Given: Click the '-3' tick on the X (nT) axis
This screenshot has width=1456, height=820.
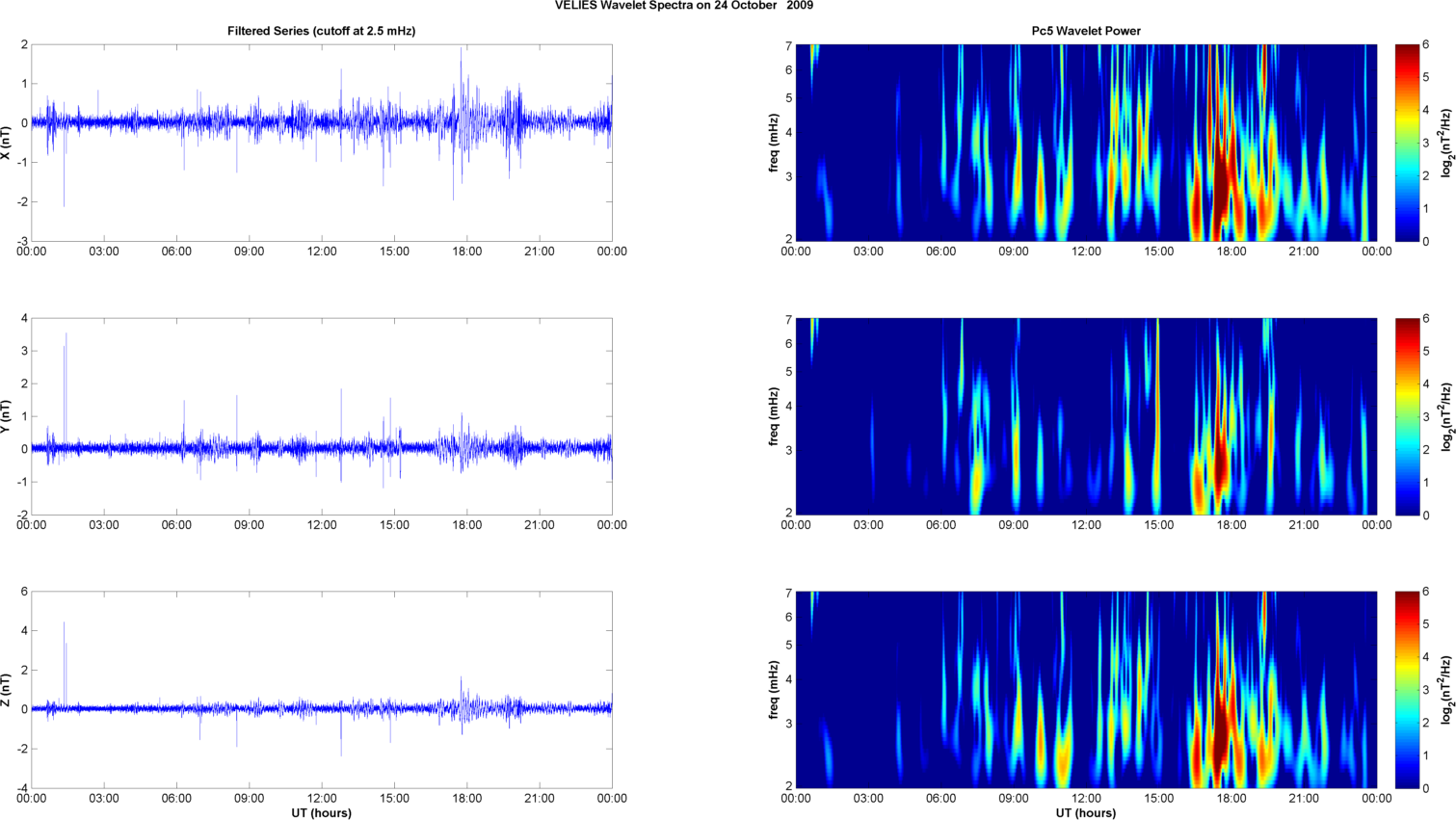Looking at the screenshot, I should tap(22, 242).
